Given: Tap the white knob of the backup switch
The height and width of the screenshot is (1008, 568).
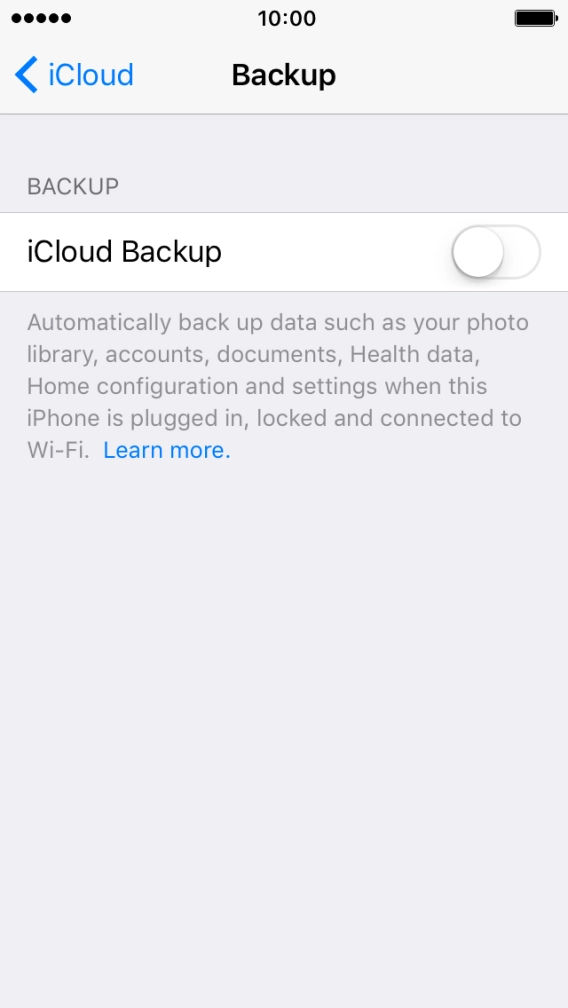Looking at the screenshot, I should [x=478, y=252].
